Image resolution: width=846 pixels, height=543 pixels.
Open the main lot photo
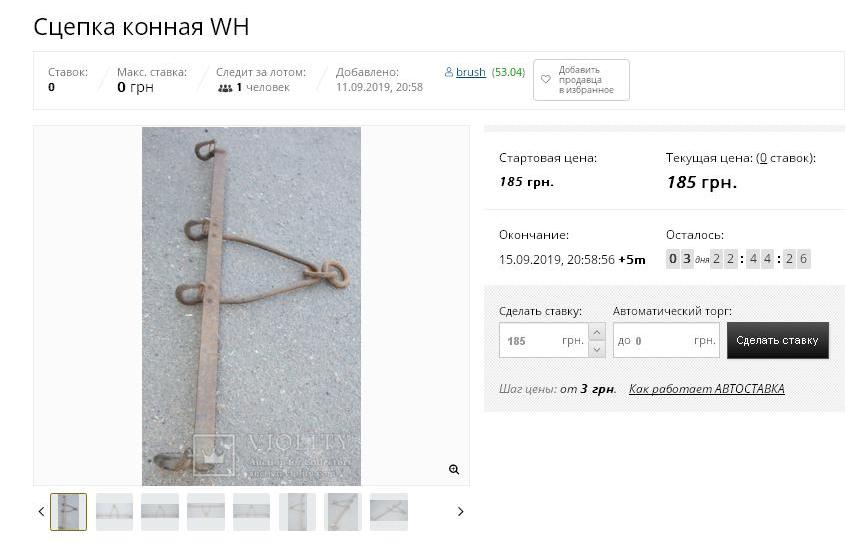tap(251, 306)
